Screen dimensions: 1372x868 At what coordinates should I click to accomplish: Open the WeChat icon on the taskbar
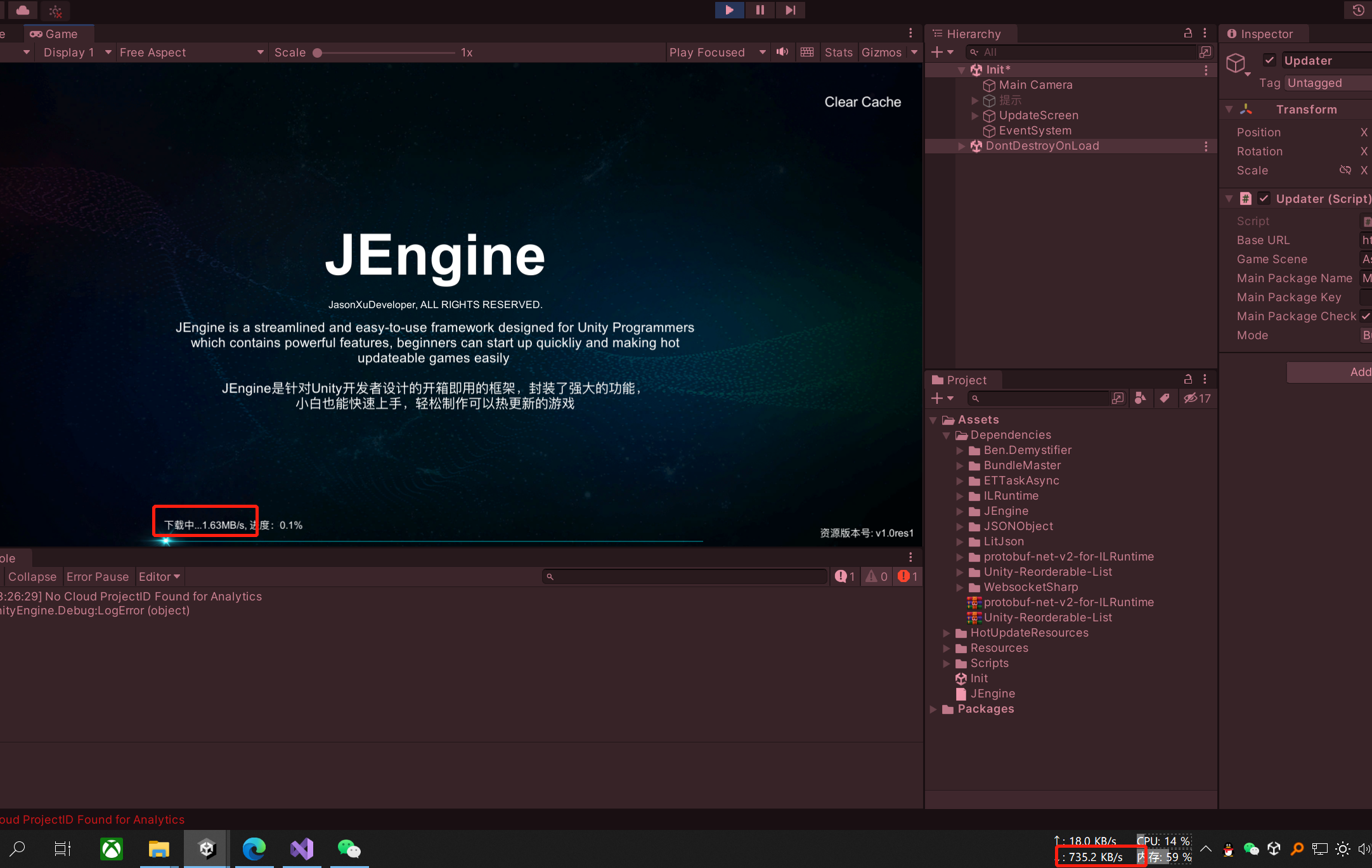(x=349, y=848)
